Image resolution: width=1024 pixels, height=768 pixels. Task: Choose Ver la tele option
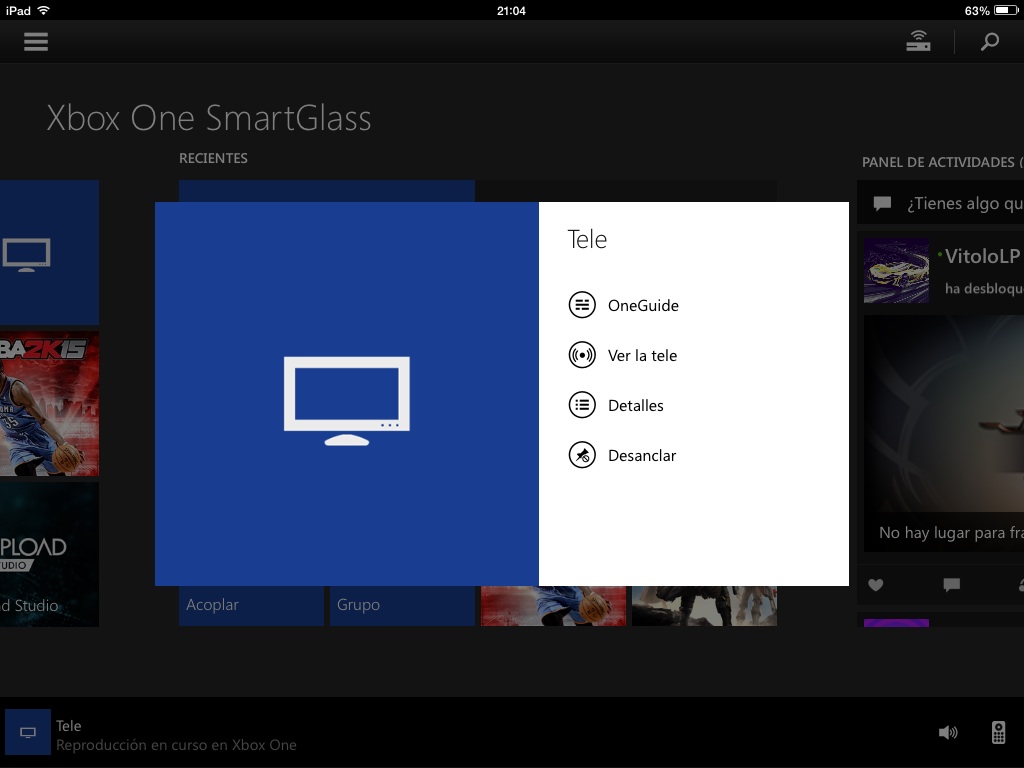[x=643, y=356]
